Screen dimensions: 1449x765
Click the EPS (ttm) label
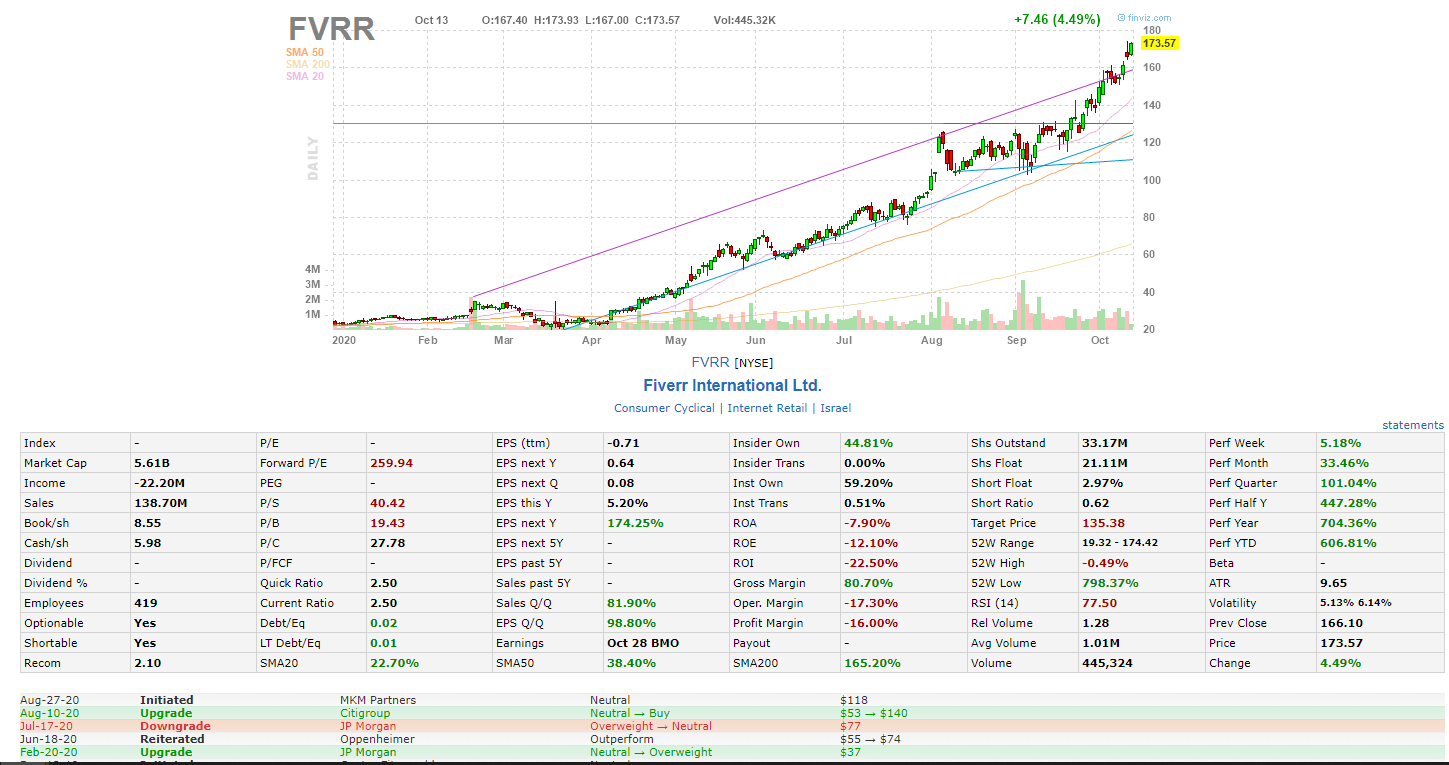click(523, 443)
